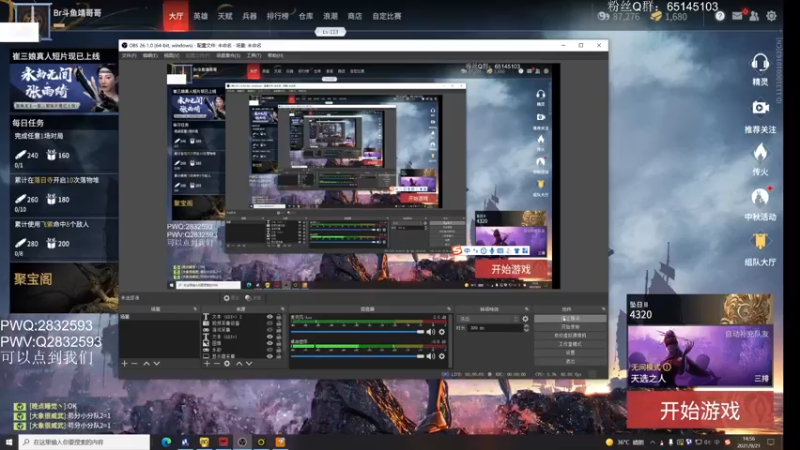This screenshot has width=800, height=450.
Task: Toggle visibility of 文本 (GDI+) 2 source
Action: 269,317
